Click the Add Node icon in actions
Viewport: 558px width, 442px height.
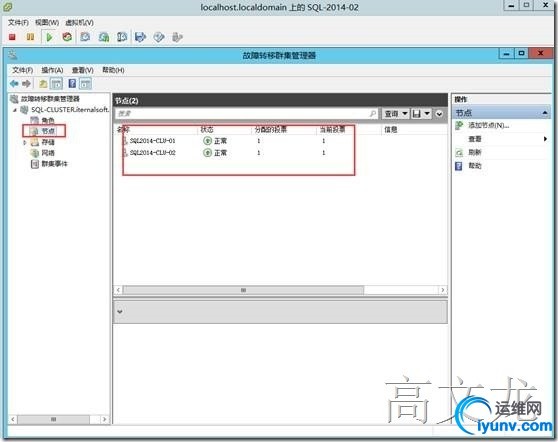click(x=459, y=125)
